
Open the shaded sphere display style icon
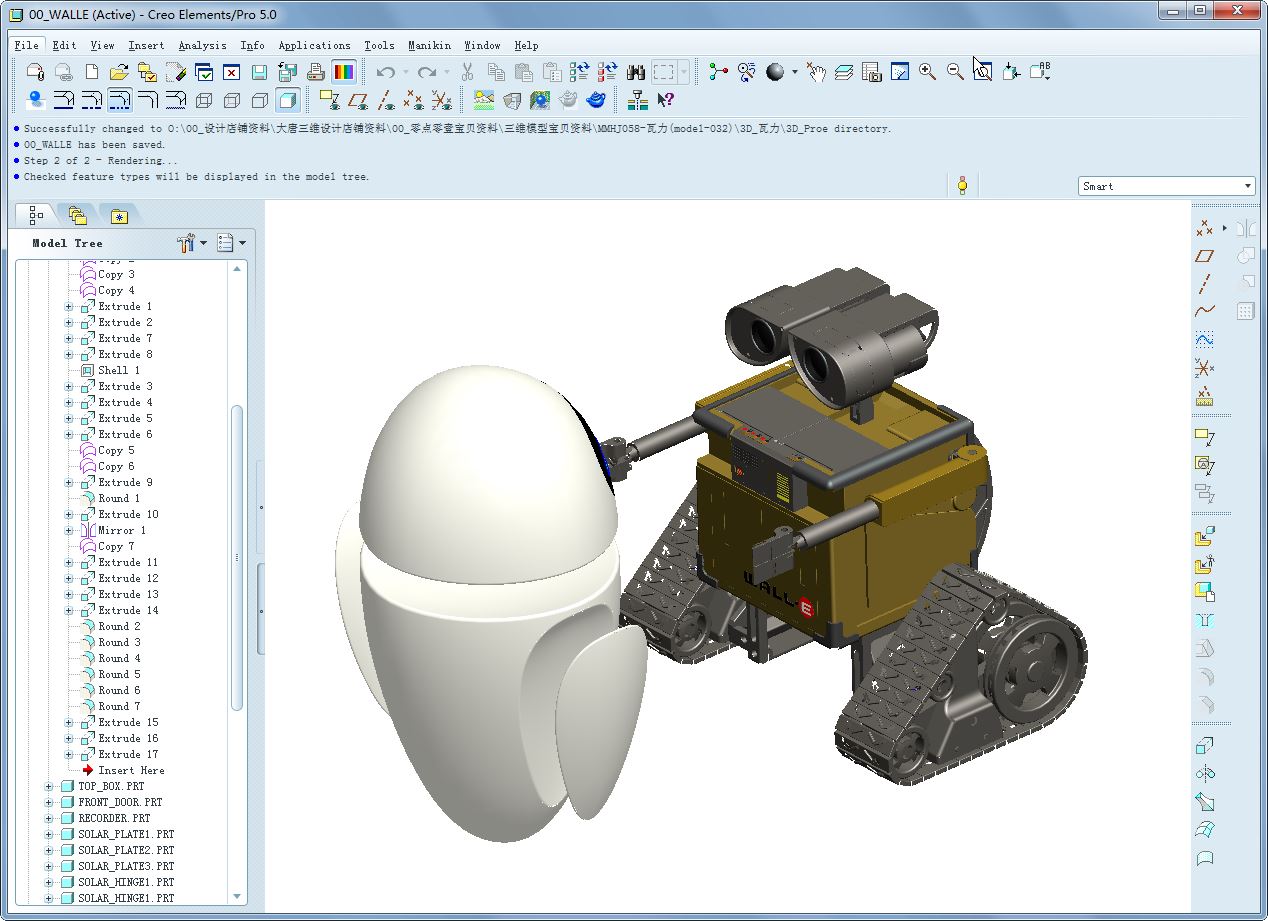coord(775,72)
